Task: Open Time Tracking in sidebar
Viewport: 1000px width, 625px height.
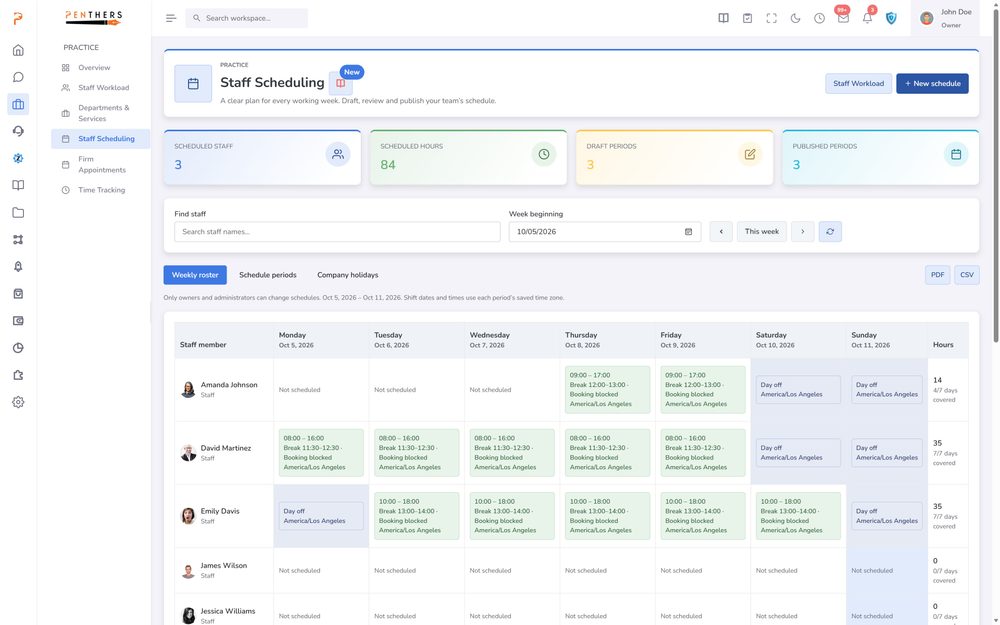Action: pos(100,190)
